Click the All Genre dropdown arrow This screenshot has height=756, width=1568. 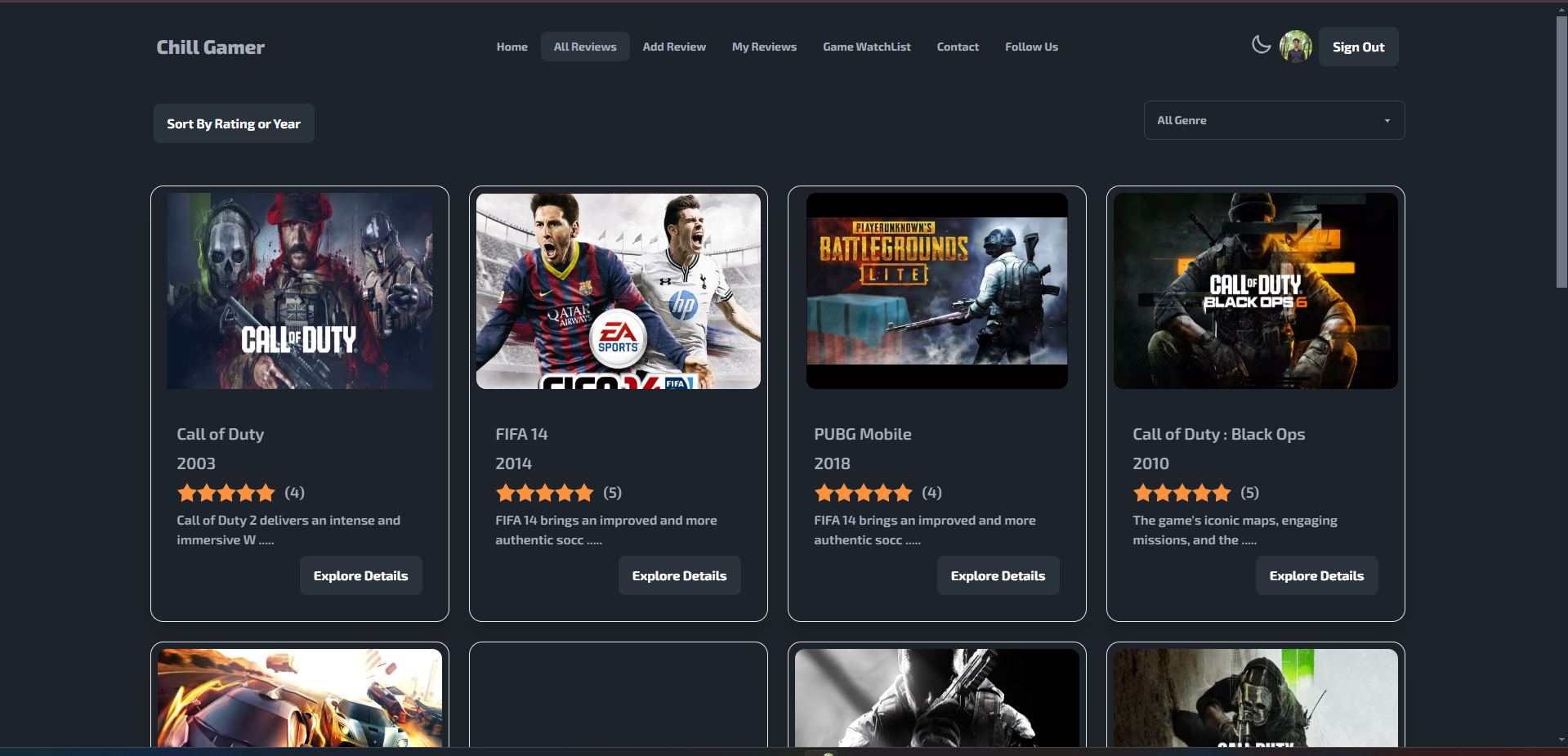point(1387,121)
